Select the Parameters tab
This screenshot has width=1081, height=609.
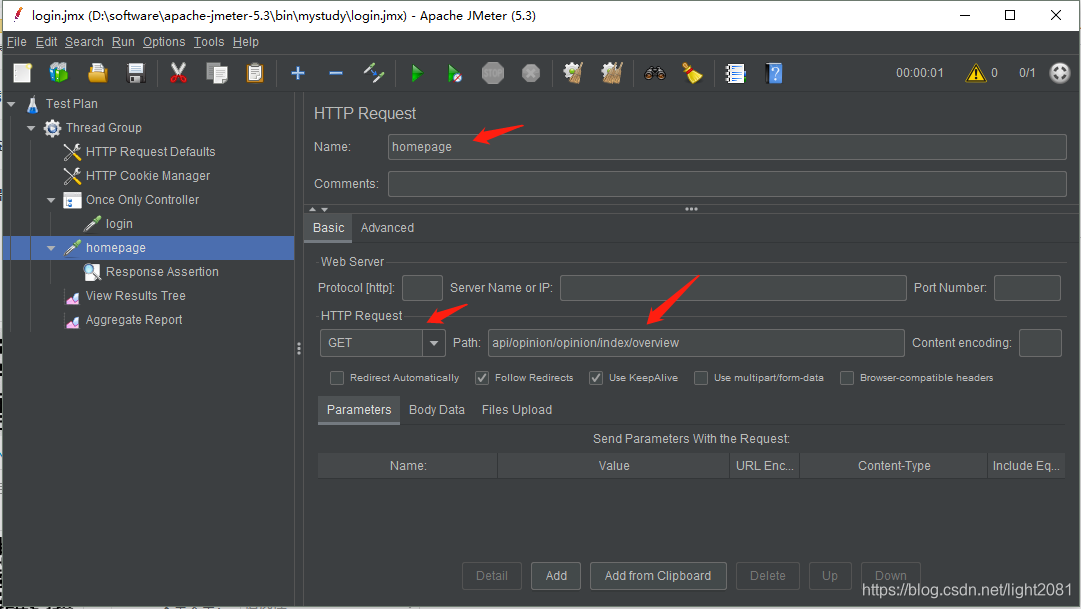[358, 410]
